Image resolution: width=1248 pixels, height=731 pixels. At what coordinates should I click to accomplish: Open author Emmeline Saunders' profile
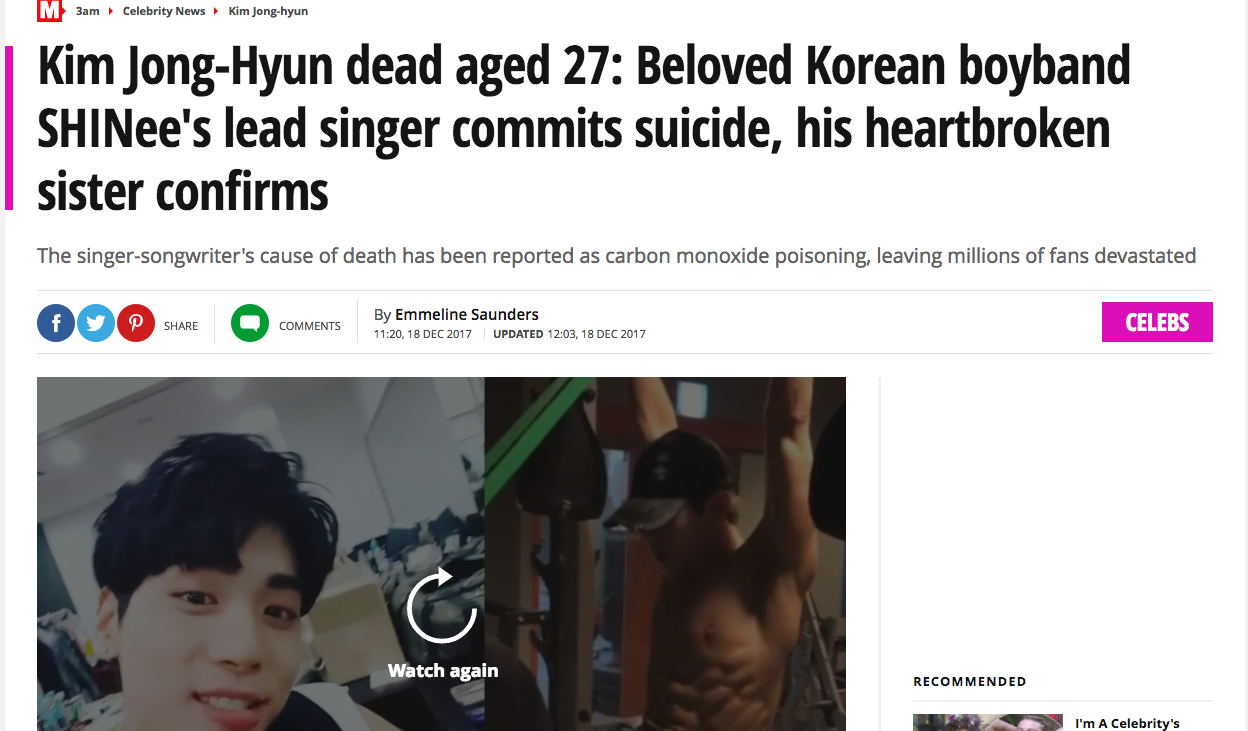(467, 314)
